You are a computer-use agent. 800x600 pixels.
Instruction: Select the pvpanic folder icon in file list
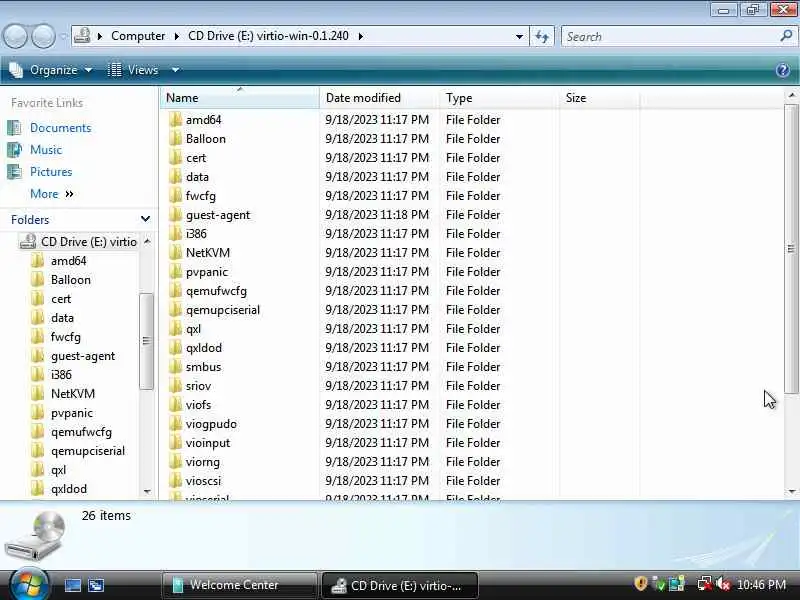pyautogui.click(x=176, y=271)
